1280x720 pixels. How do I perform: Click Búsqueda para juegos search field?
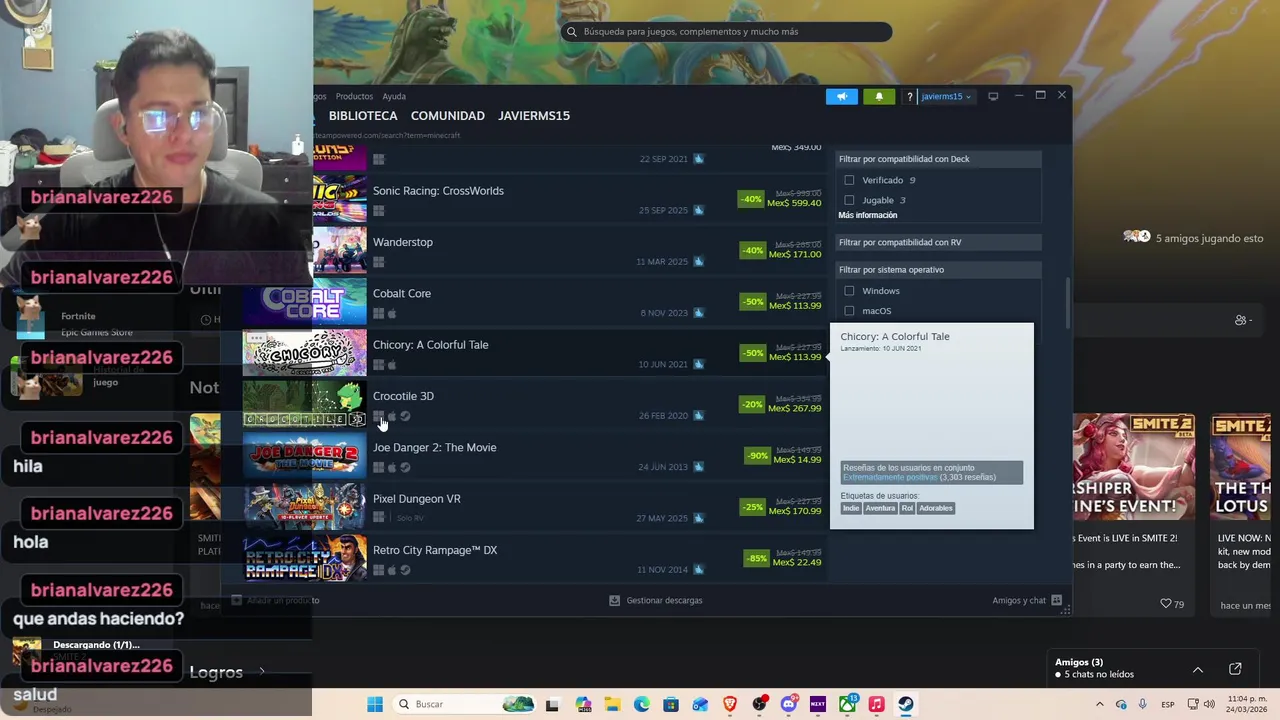click(726, 32)
